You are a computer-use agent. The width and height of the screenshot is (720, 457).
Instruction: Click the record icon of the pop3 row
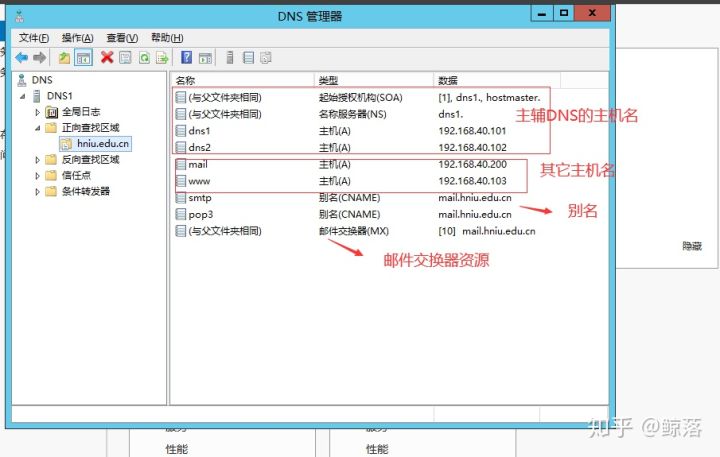pyautogui.click(x=181, y=214)
